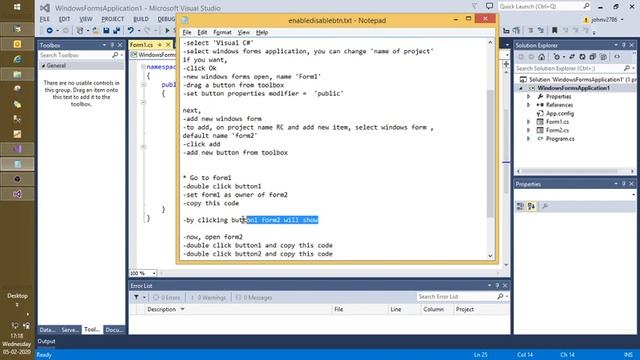Open the johnv2786 account dropdown
This screenshot has height=360, width=640.
point(622,20)
